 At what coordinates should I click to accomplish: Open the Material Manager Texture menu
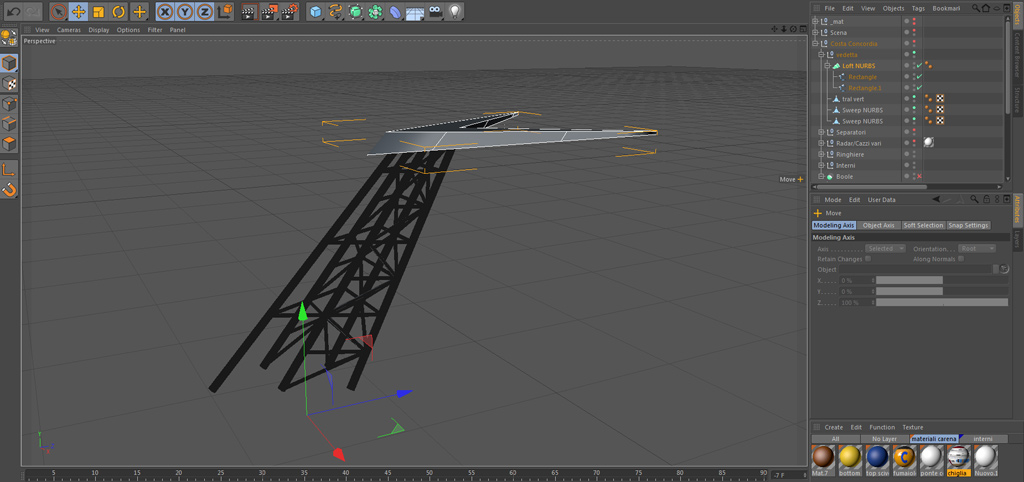point(912,427)
